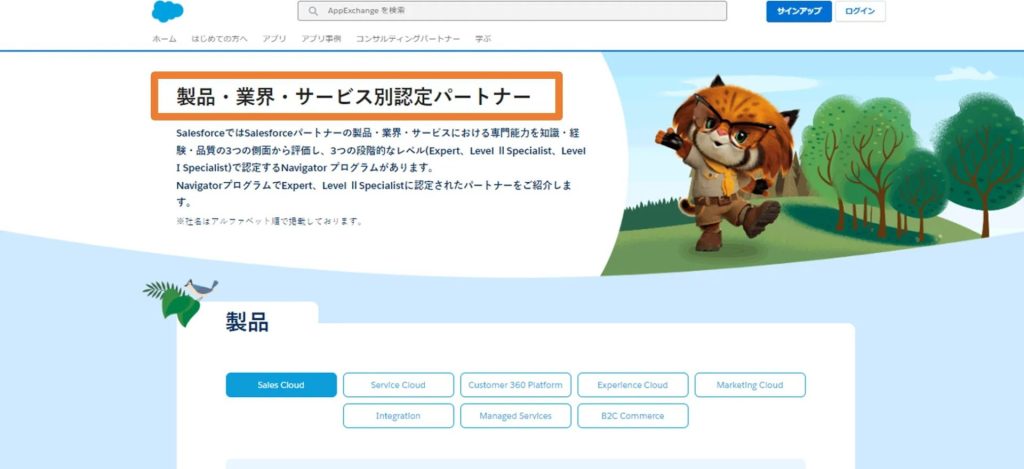
Task: Select the Managed Services tab
Action: (x=515, y=415)
